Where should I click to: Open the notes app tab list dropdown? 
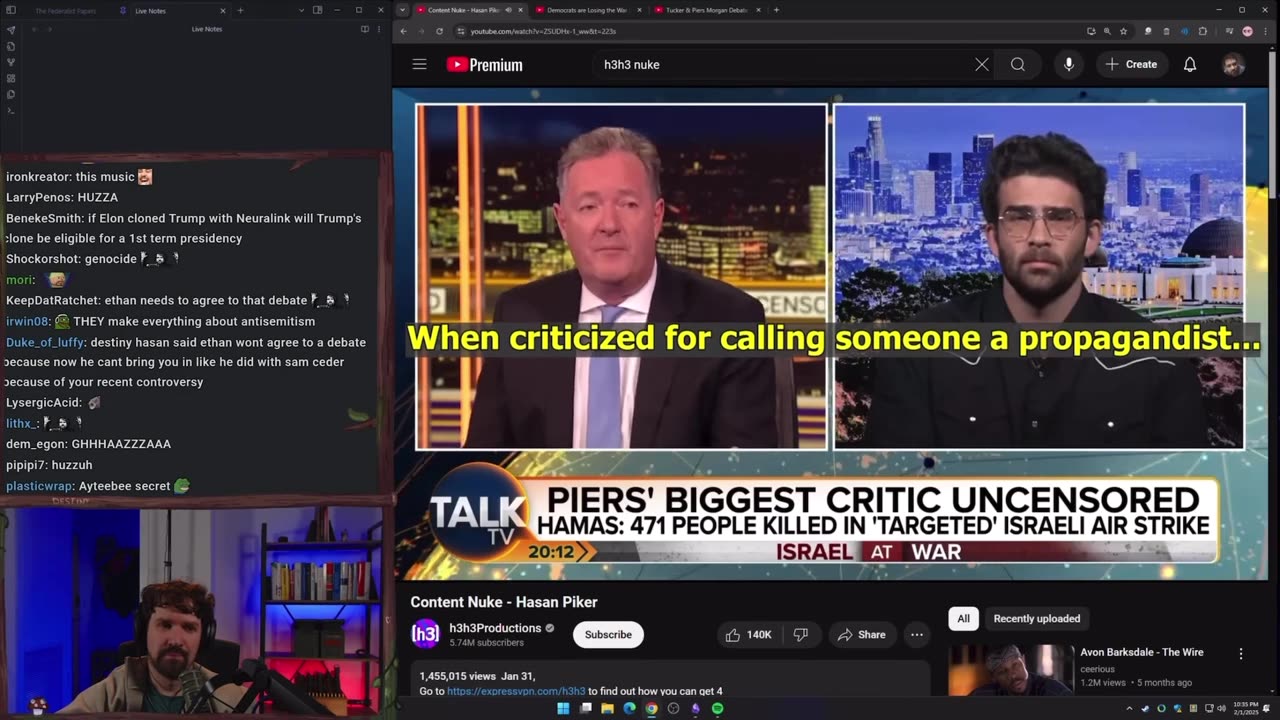point(301,10)
